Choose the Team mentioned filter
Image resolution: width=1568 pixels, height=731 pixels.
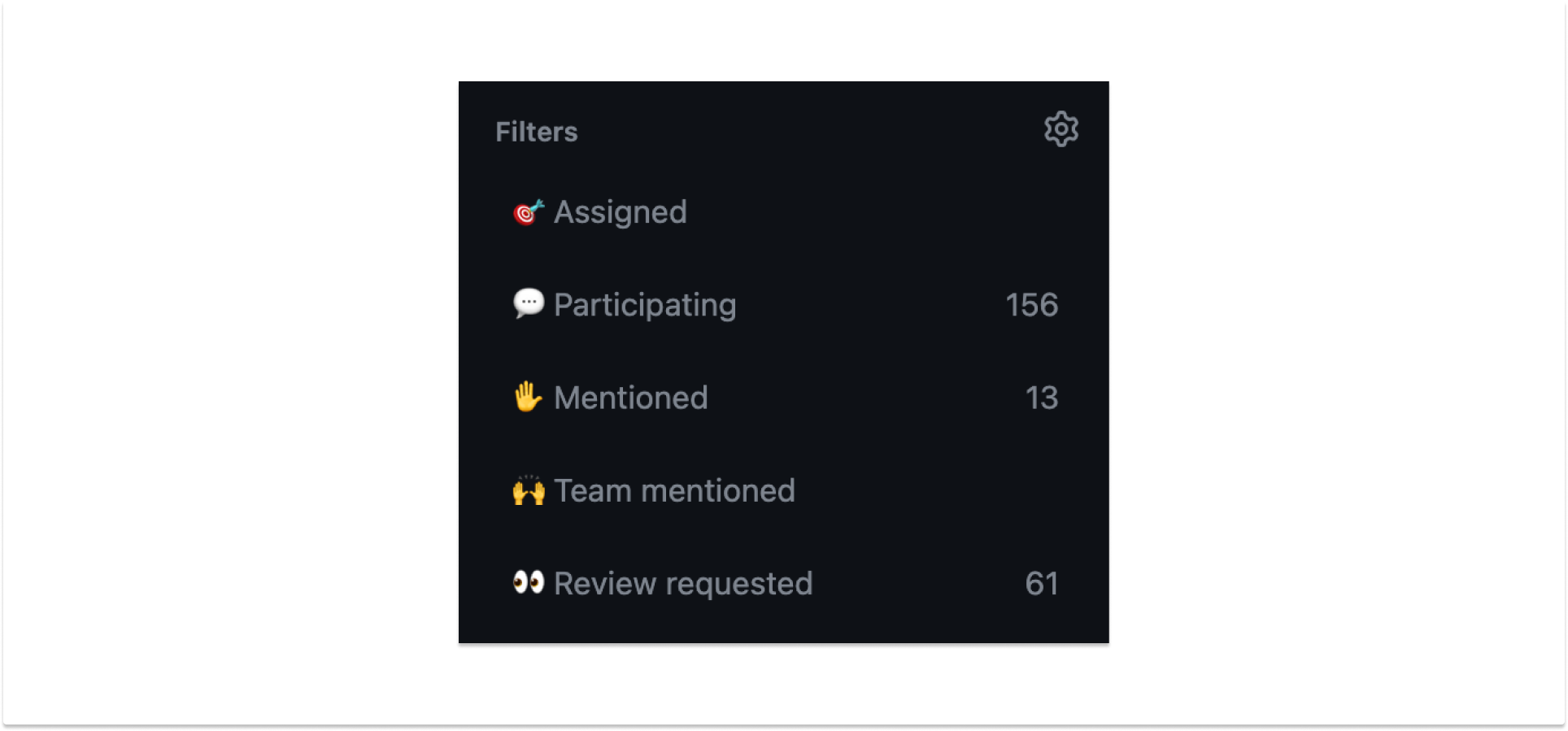pyautogui.click(x=674, y=490)
